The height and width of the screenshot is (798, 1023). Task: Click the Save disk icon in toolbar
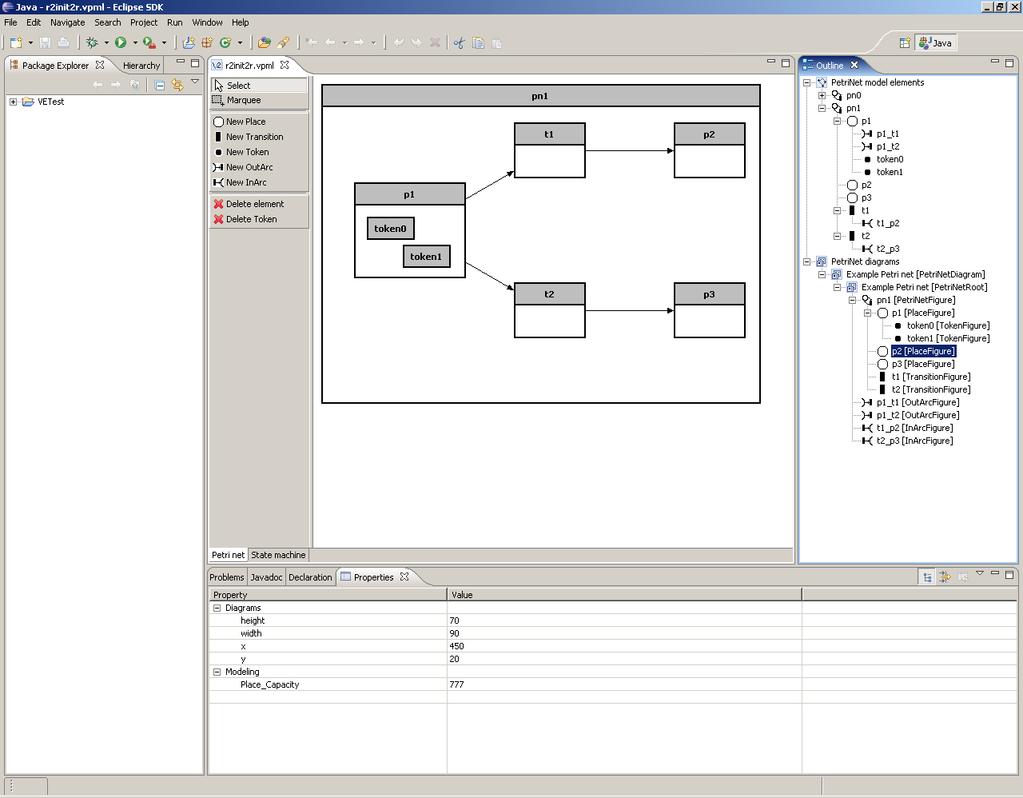click(45, 43)
